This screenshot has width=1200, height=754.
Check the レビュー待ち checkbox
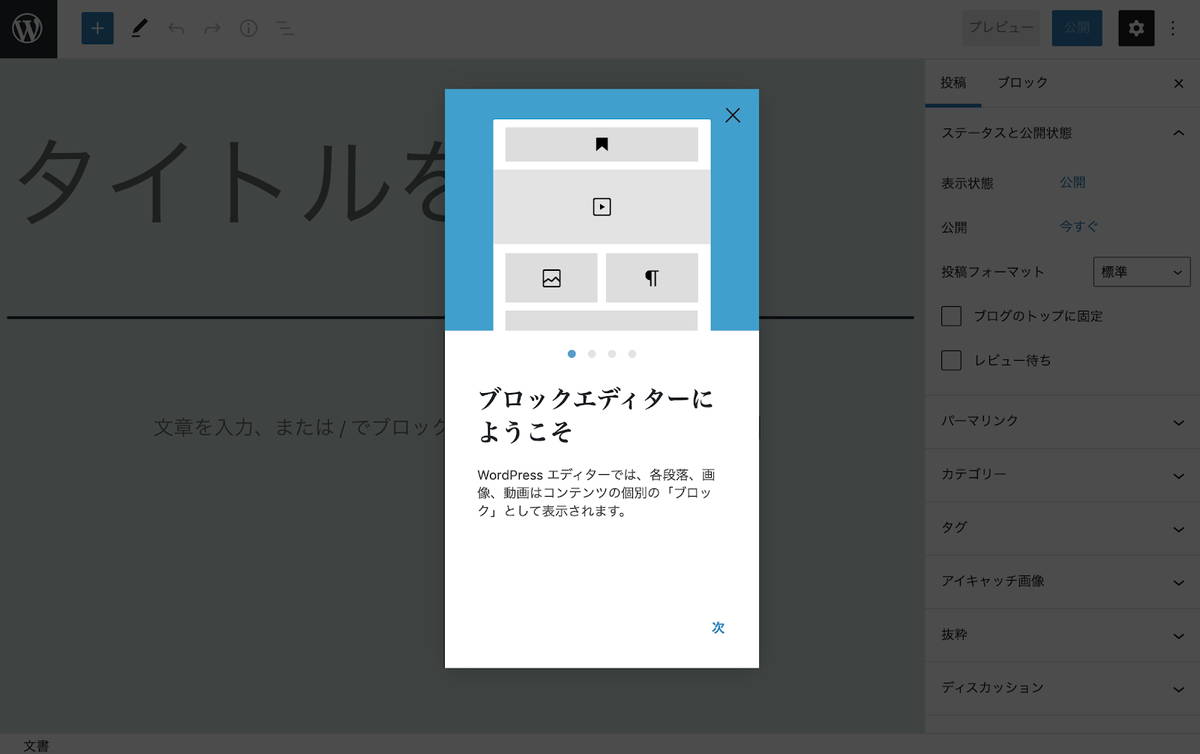951,360
